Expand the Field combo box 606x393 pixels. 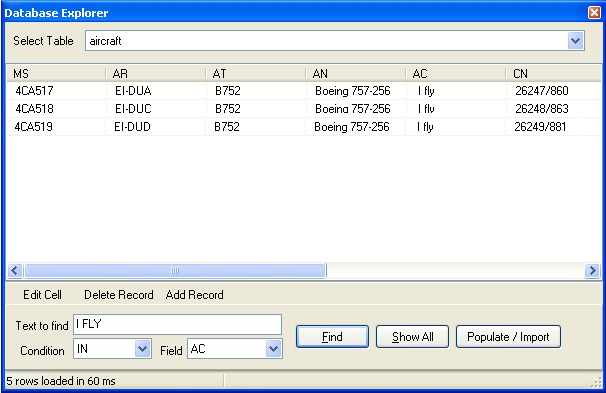273,349
